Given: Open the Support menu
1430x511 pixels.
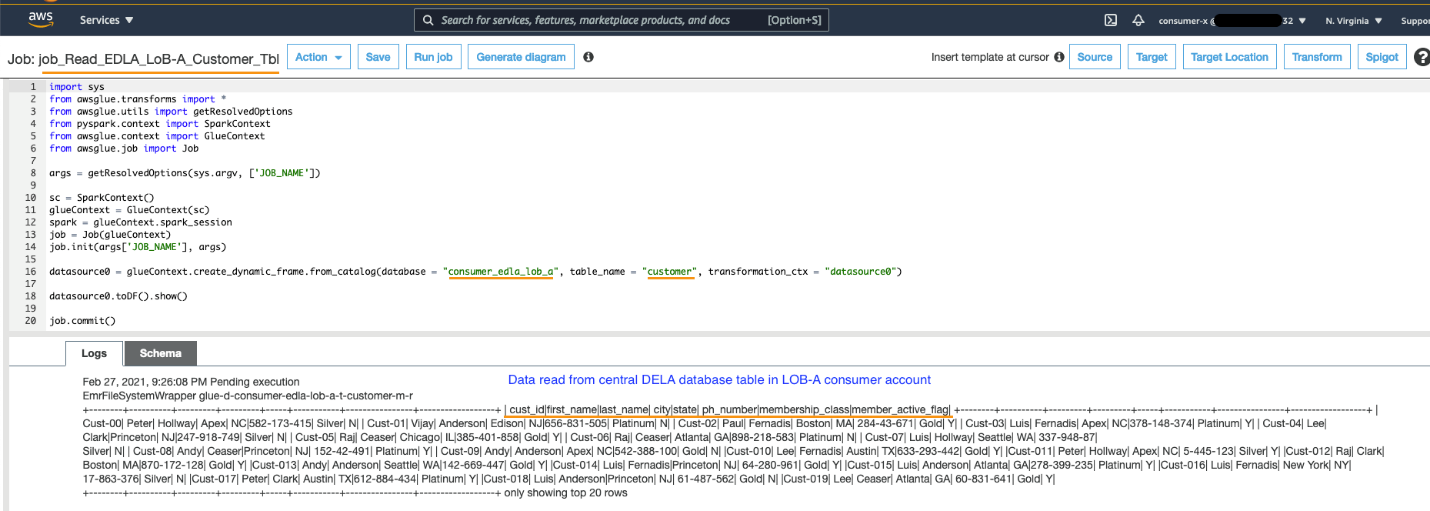Looking at the screenshot, I should pos(1415,20).
